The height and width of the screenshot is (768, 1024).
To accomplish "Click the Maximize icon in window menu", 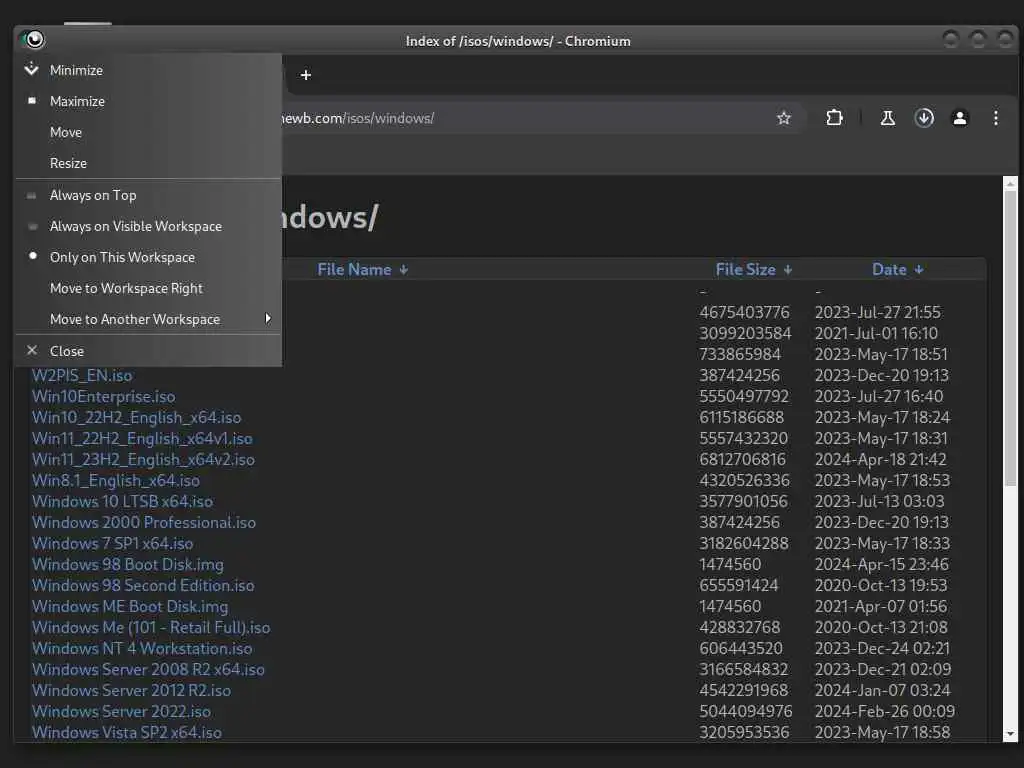I will click(x=31, y=101).
